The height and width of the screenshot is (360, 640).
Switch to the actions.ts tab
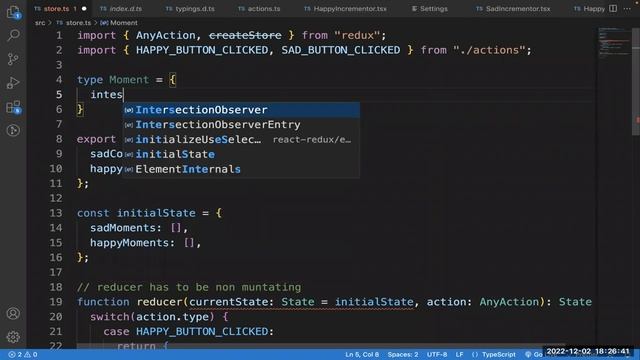point(259,9)
